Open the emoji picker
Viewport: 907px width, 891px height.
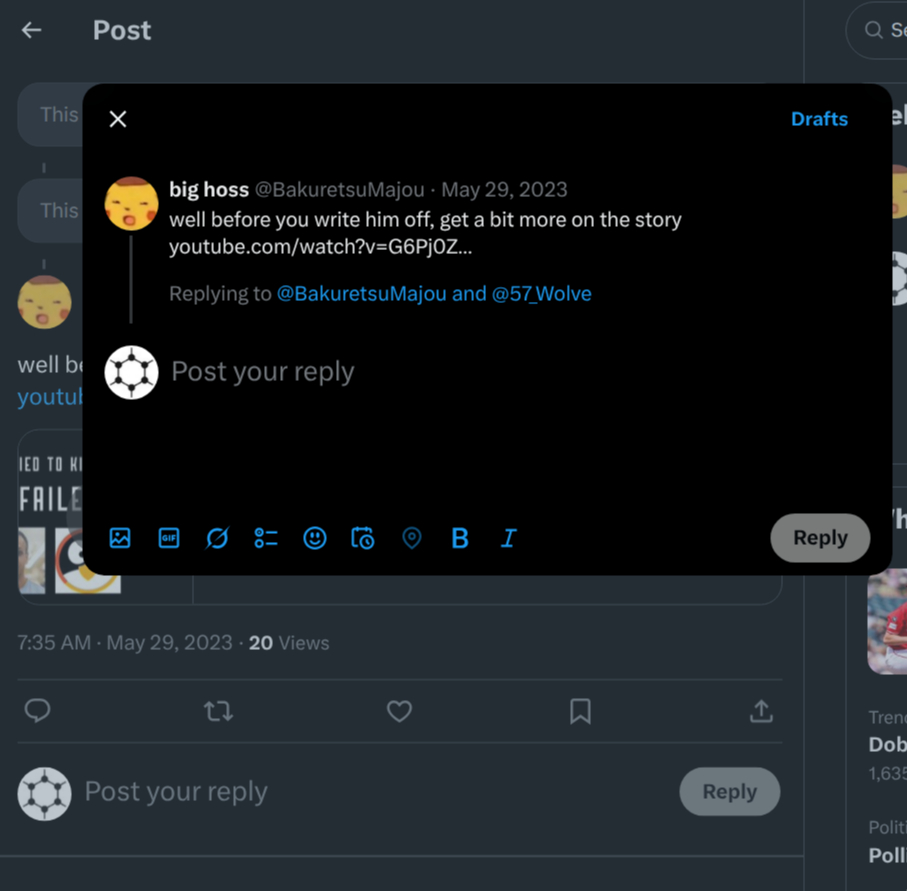(x=315, y=538)
